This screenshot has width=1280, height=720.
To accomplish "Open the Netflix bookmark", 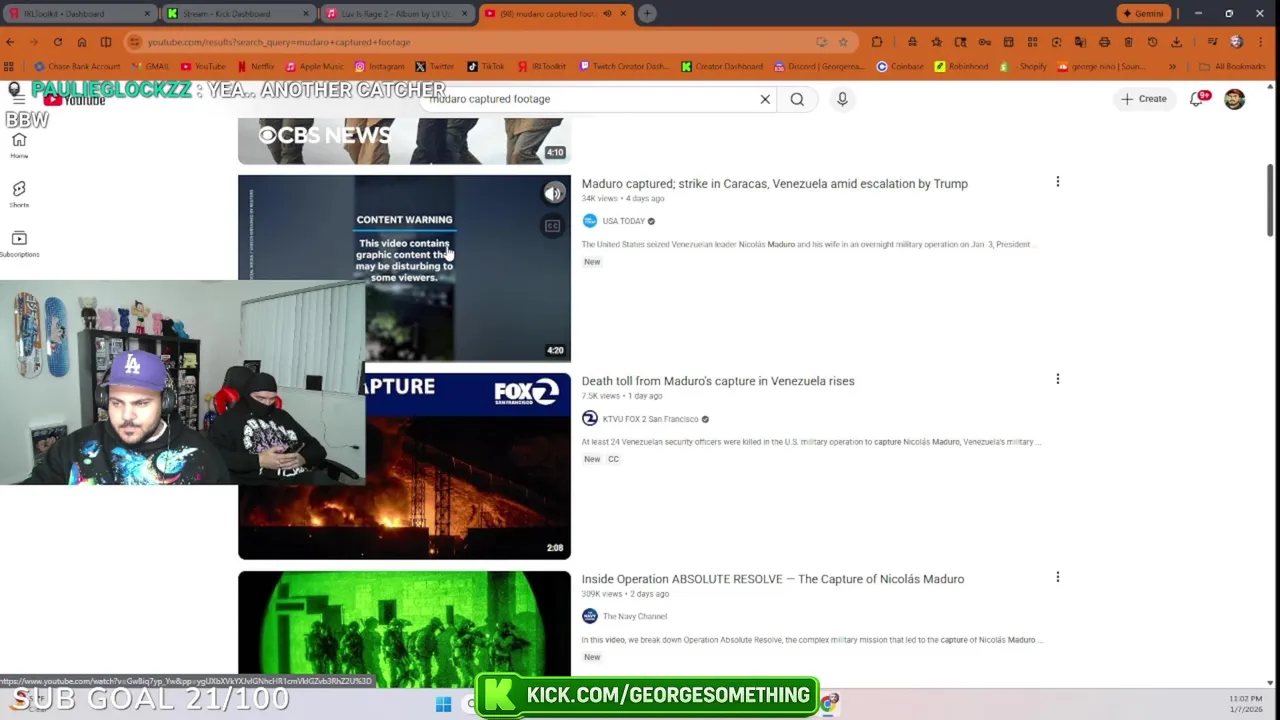I will [x=255, y=67].
